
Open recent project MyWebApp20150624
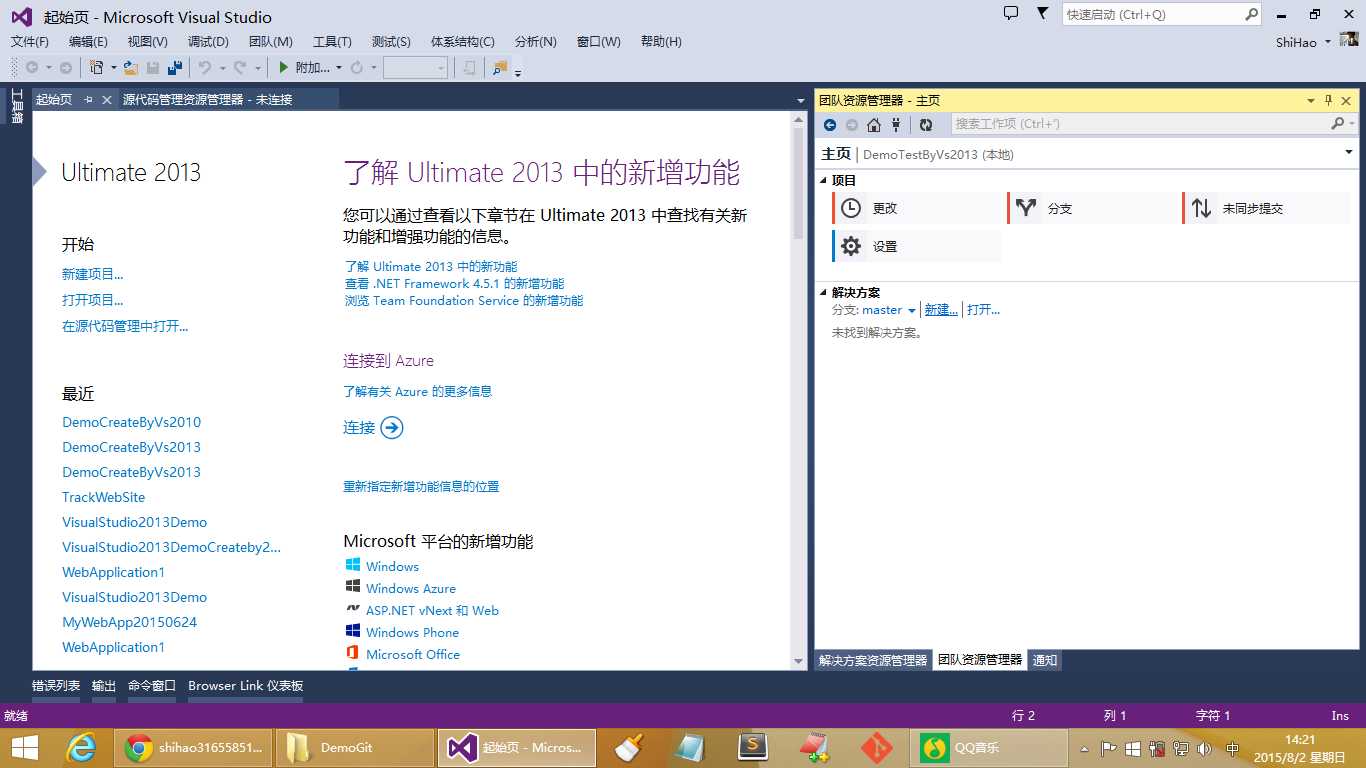point(130,622)
